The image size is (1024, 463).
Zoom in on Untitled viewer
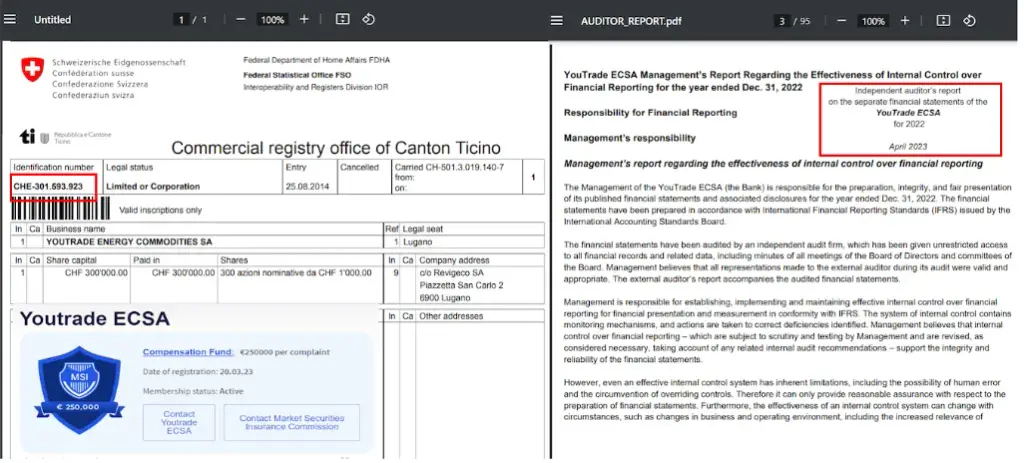point(304,20)
